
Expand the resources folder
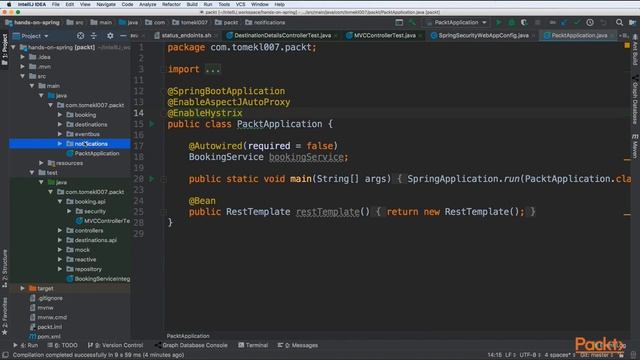coord(41,163)
